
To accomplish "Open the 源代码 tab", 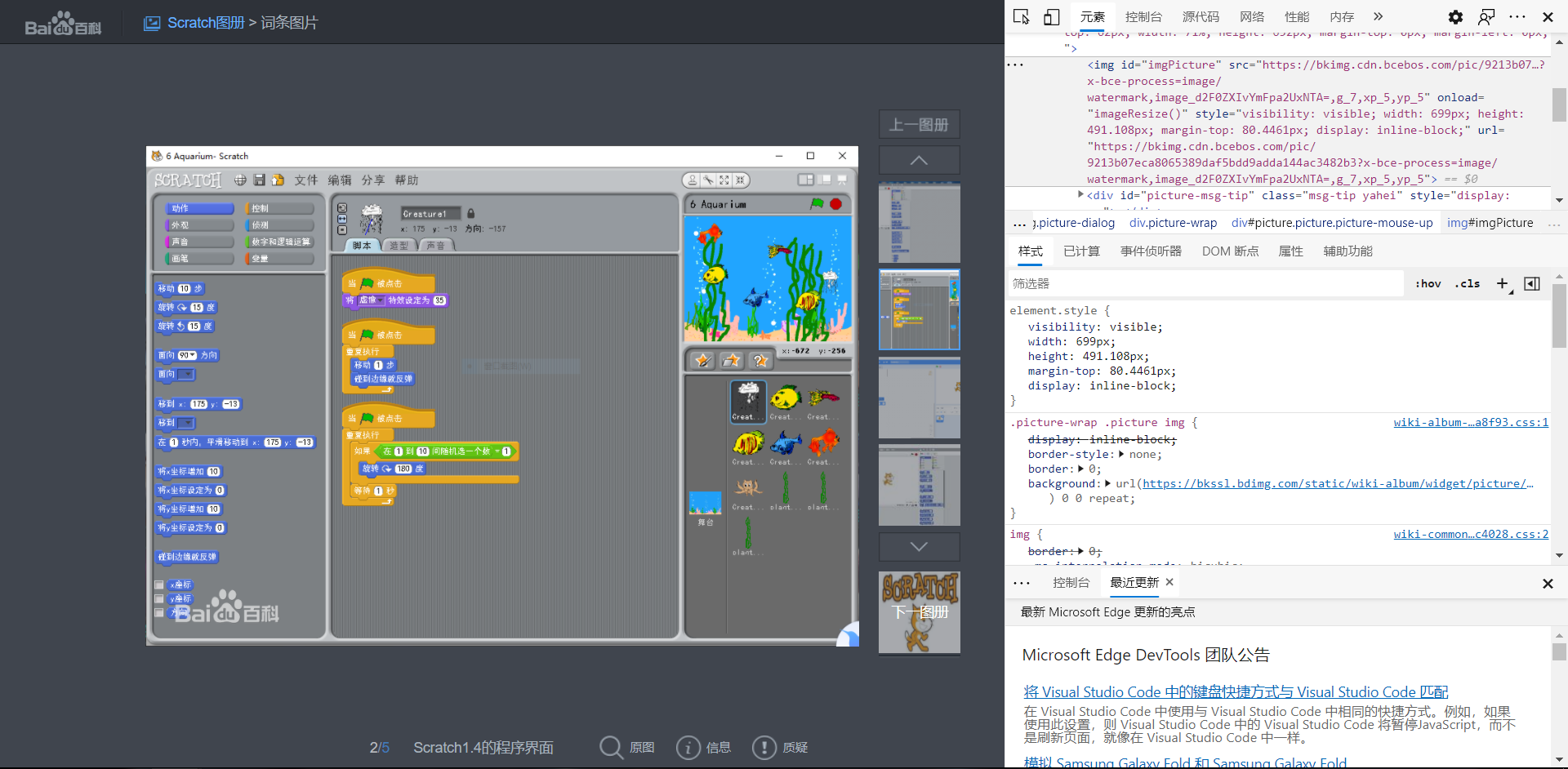I will [x=1200, y=16].
